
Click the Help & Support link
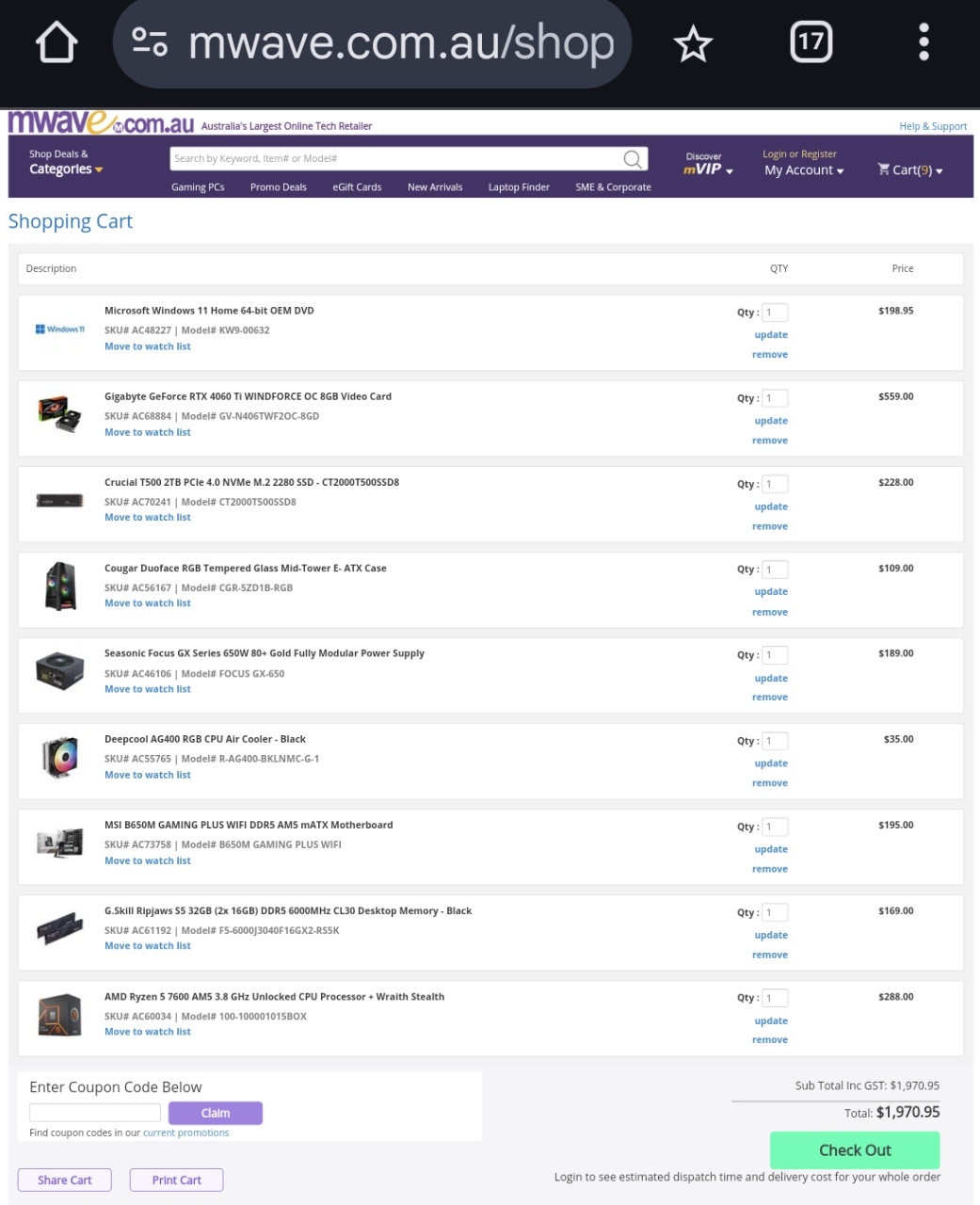tap(933, 126)
